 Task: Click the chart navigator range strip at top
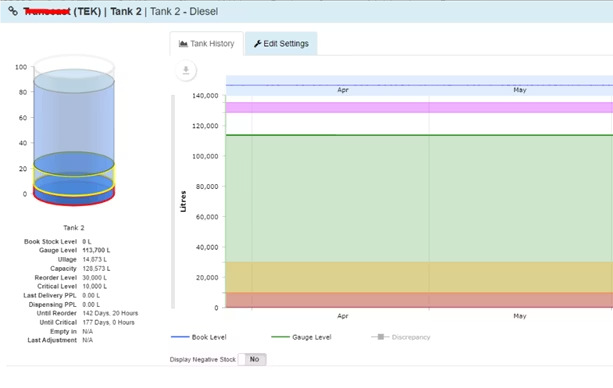[x=419, y=85]
